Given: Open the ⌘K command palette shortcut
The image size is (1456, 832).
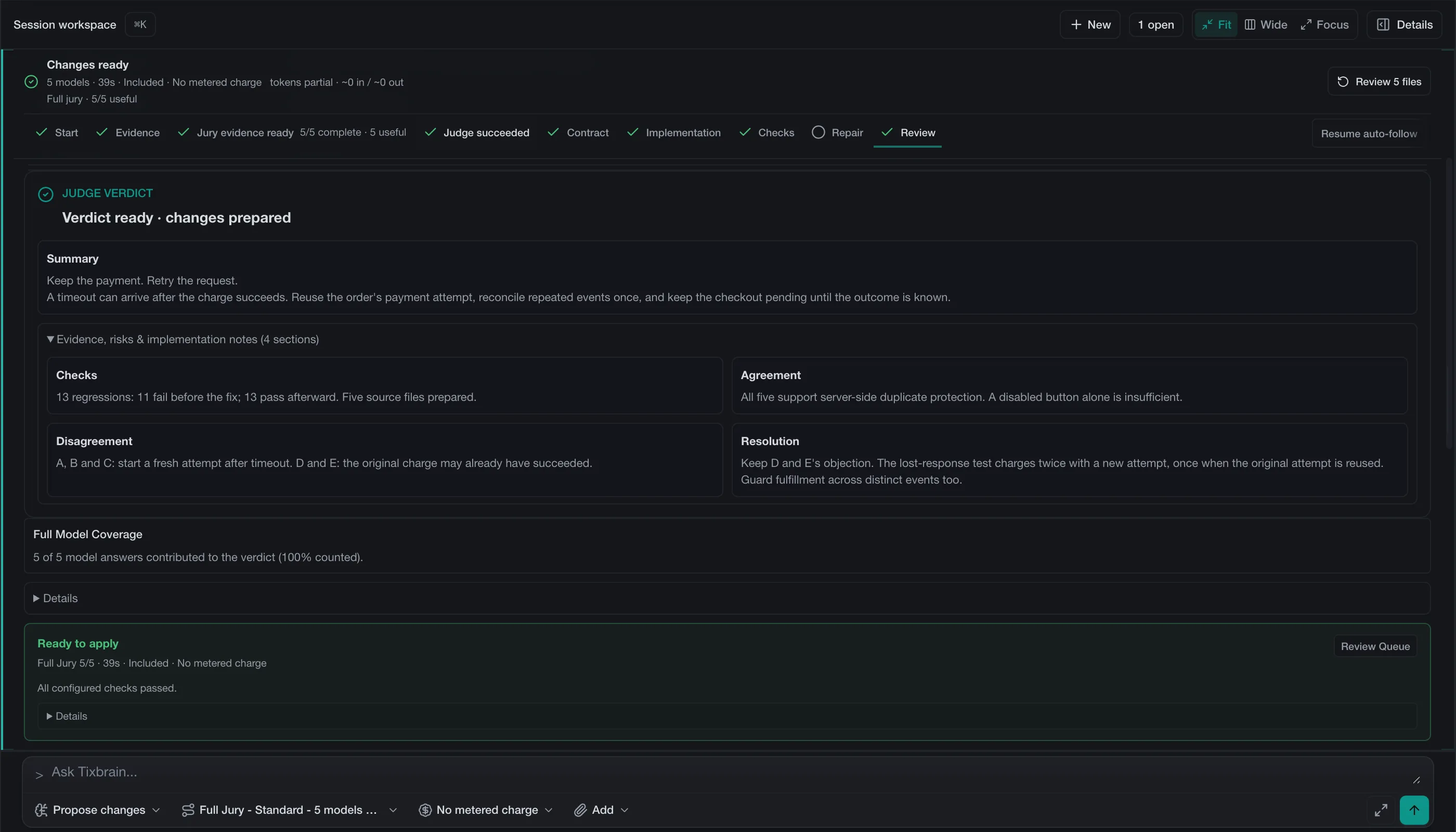Looking at the screenshot, I should click(x=140, y=24).
